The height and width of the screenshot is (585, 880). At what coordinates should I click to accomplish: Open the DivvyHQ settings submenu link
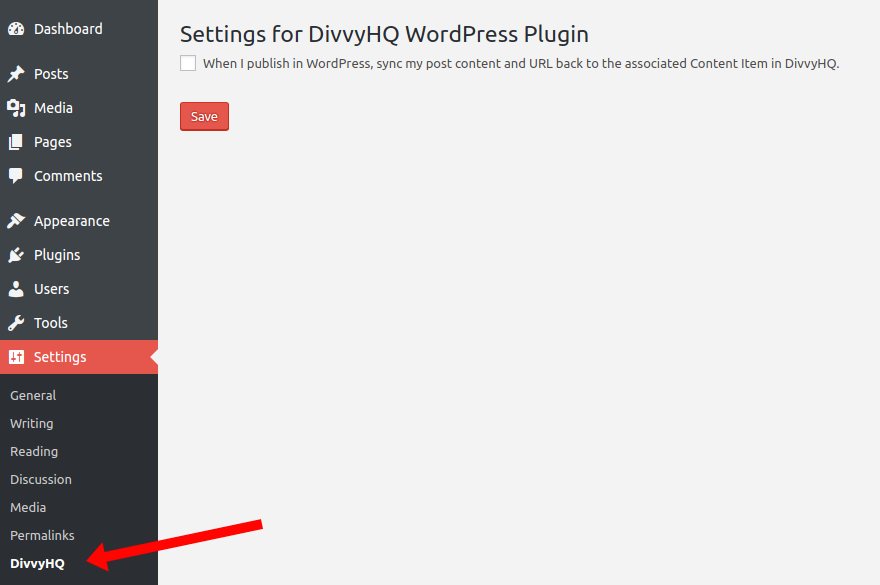click(x=38, y=564)
